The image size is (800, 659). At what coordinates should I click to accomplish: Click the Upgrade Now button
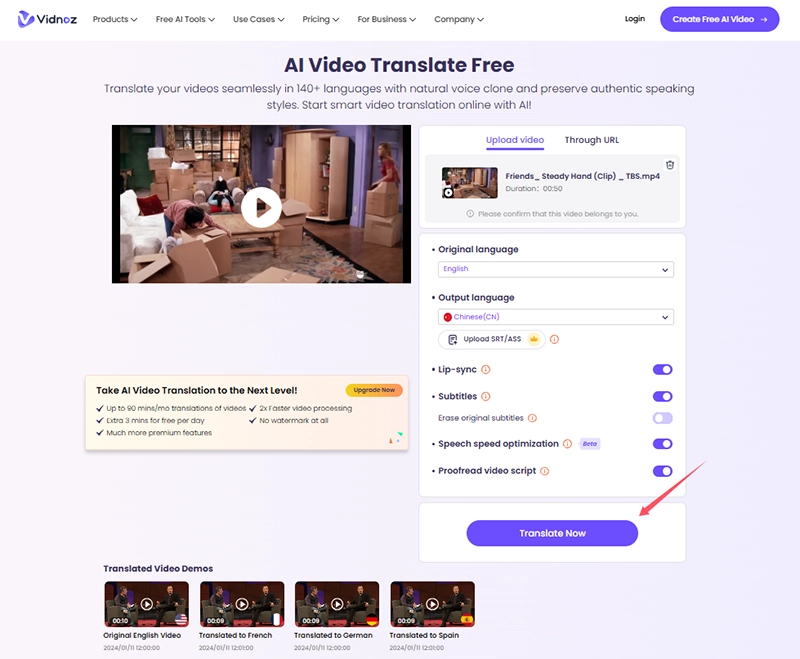pyautogui.click(x=373, y=390)
